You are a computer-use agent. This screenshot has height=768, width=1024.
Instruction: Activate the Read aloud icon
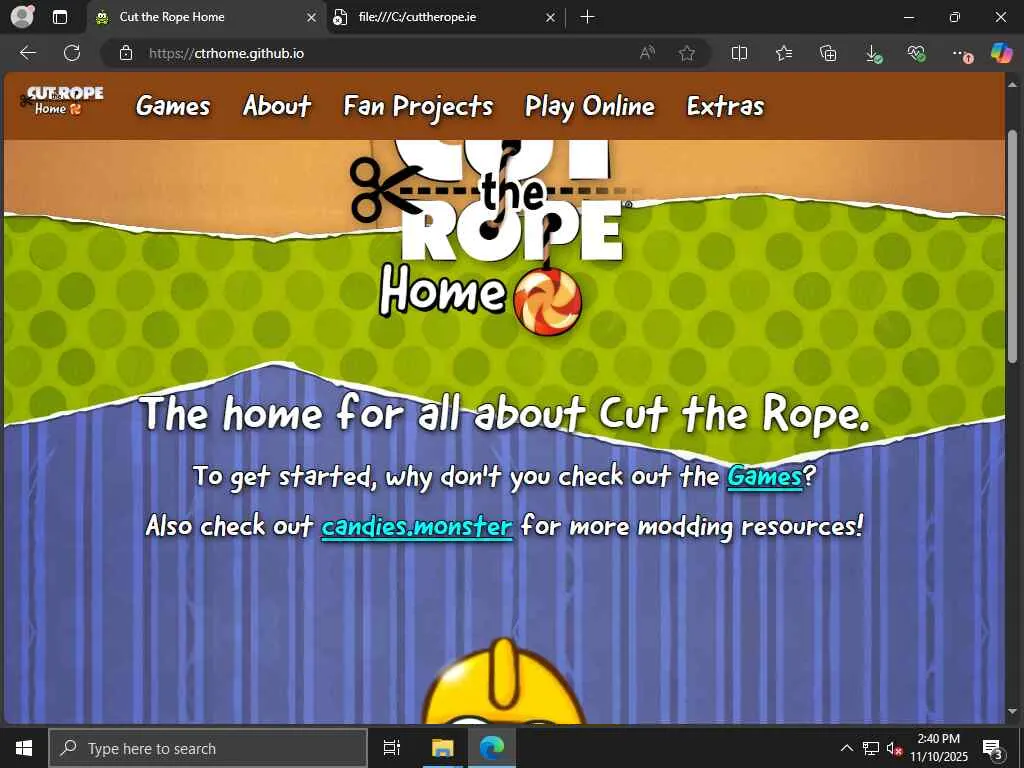click(x=647, y=53)
